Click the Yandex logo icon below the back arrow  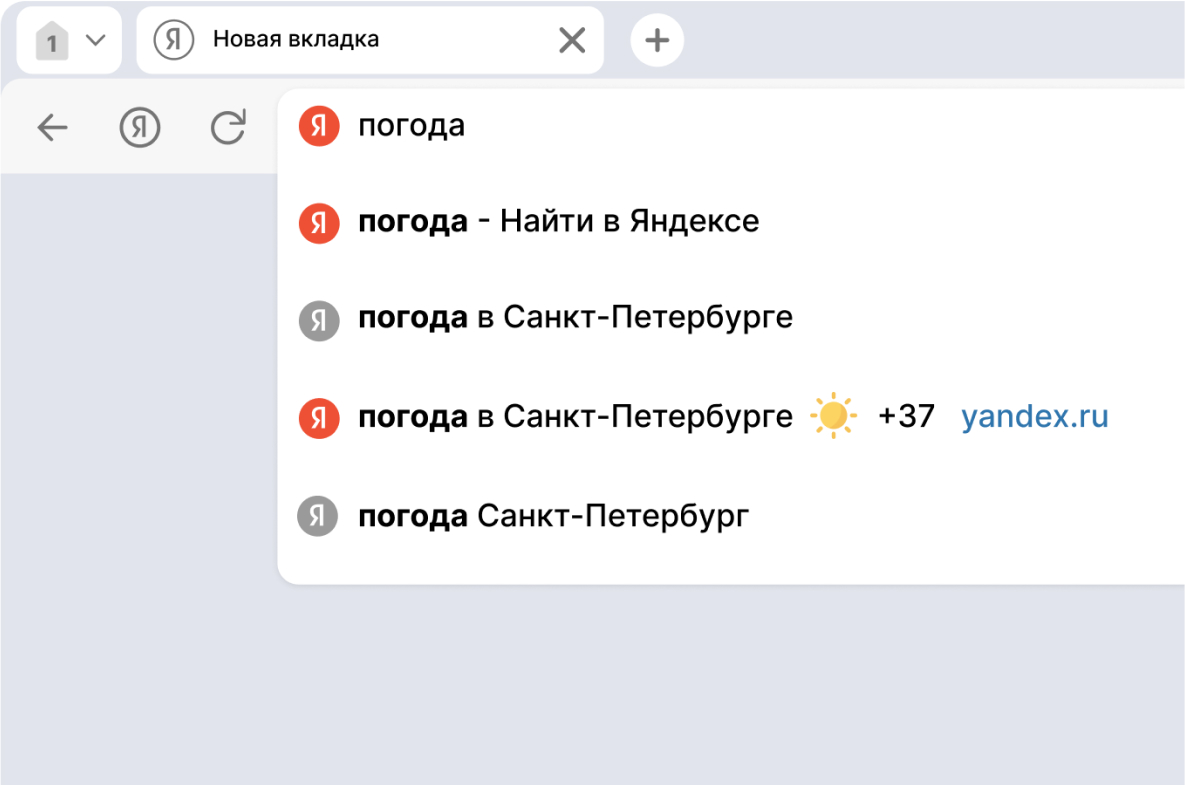139,127
